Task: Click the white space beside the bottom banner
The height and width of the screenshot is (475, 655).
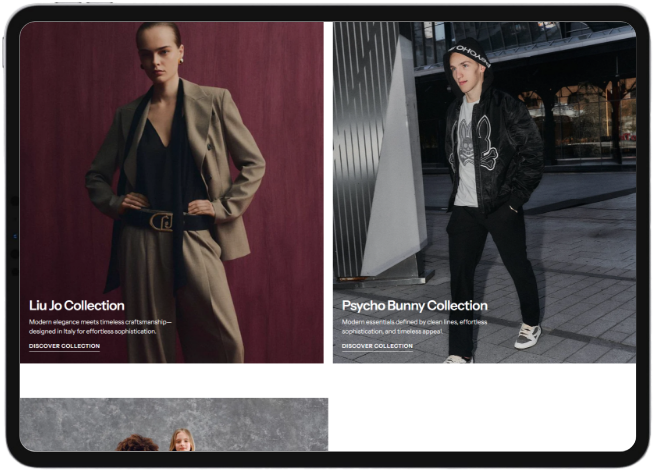Action: coord(480,422)
